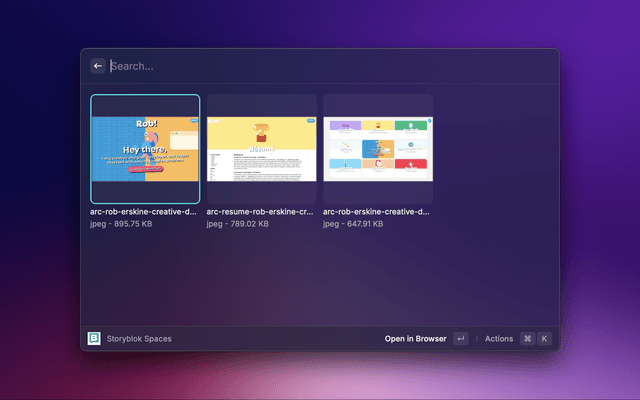Click filename under the third thumbnail
Viewport: 640px width, 400px height.
click(x=377, y=212)
